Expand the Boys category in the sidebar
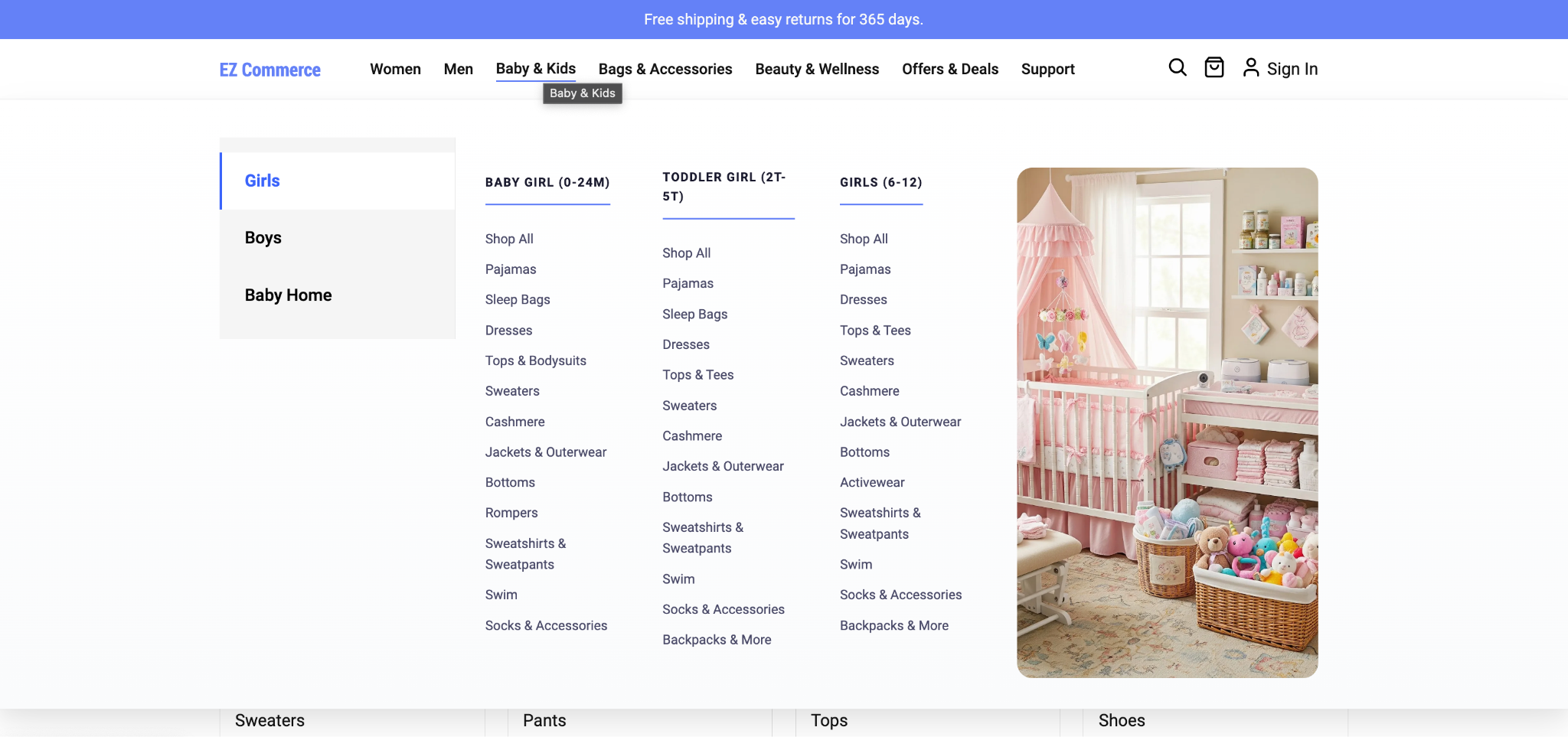Viewport: 1568px width, 737px height. click(x=263, y=237)
